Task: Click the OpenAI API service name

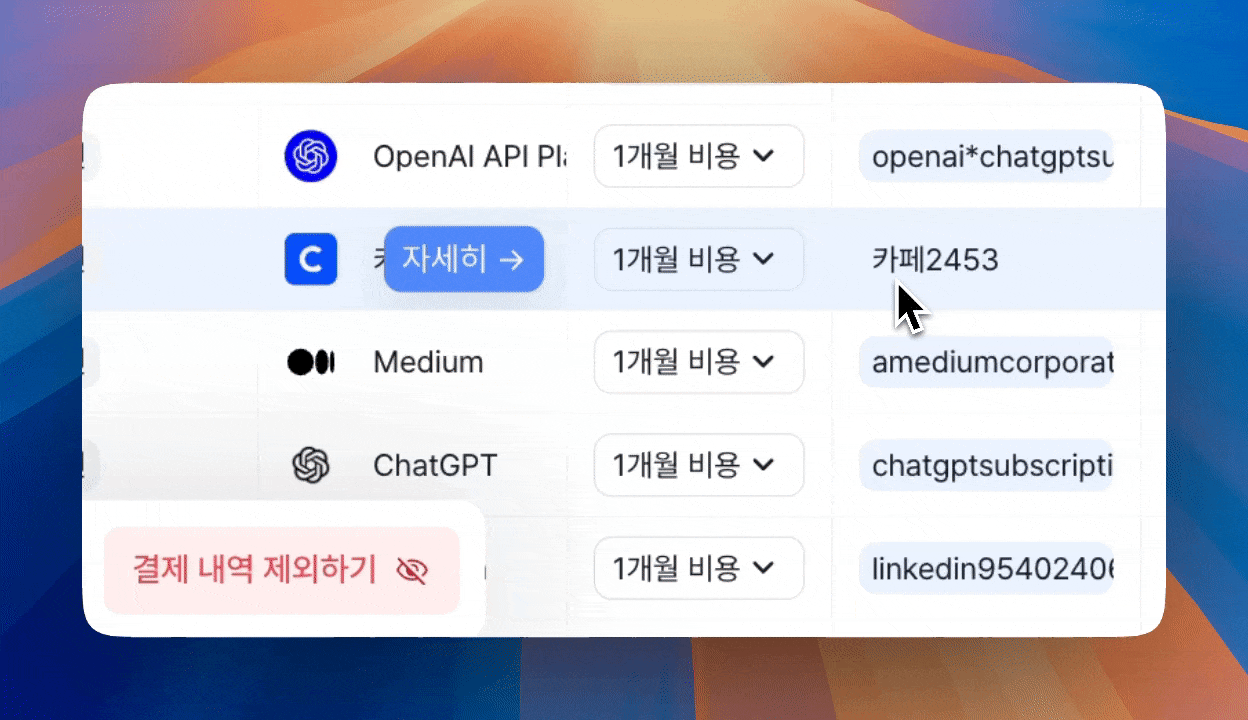Action: pos(468,157)
